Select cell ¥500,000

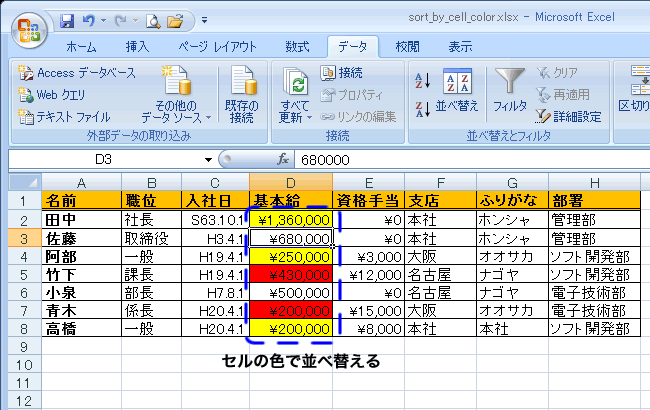tap(291, 293)
